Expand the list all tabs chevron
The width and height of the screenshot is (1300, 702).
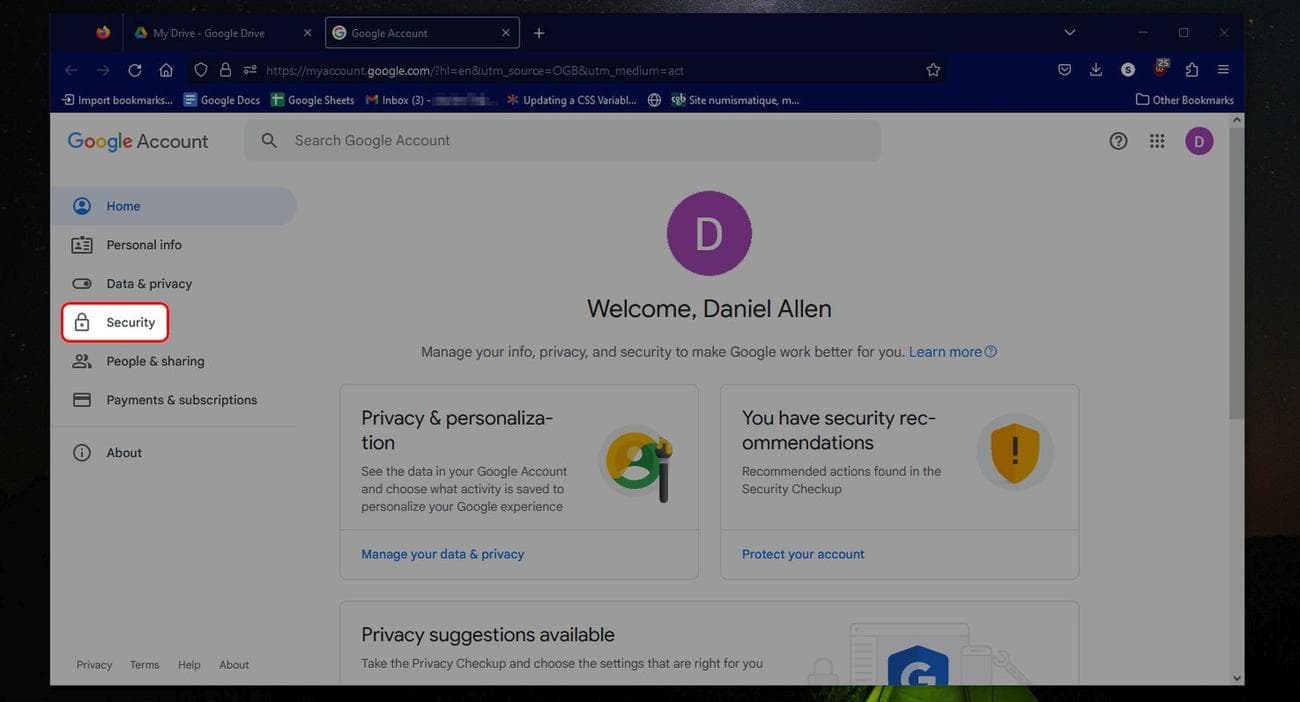click(1069, 33)
